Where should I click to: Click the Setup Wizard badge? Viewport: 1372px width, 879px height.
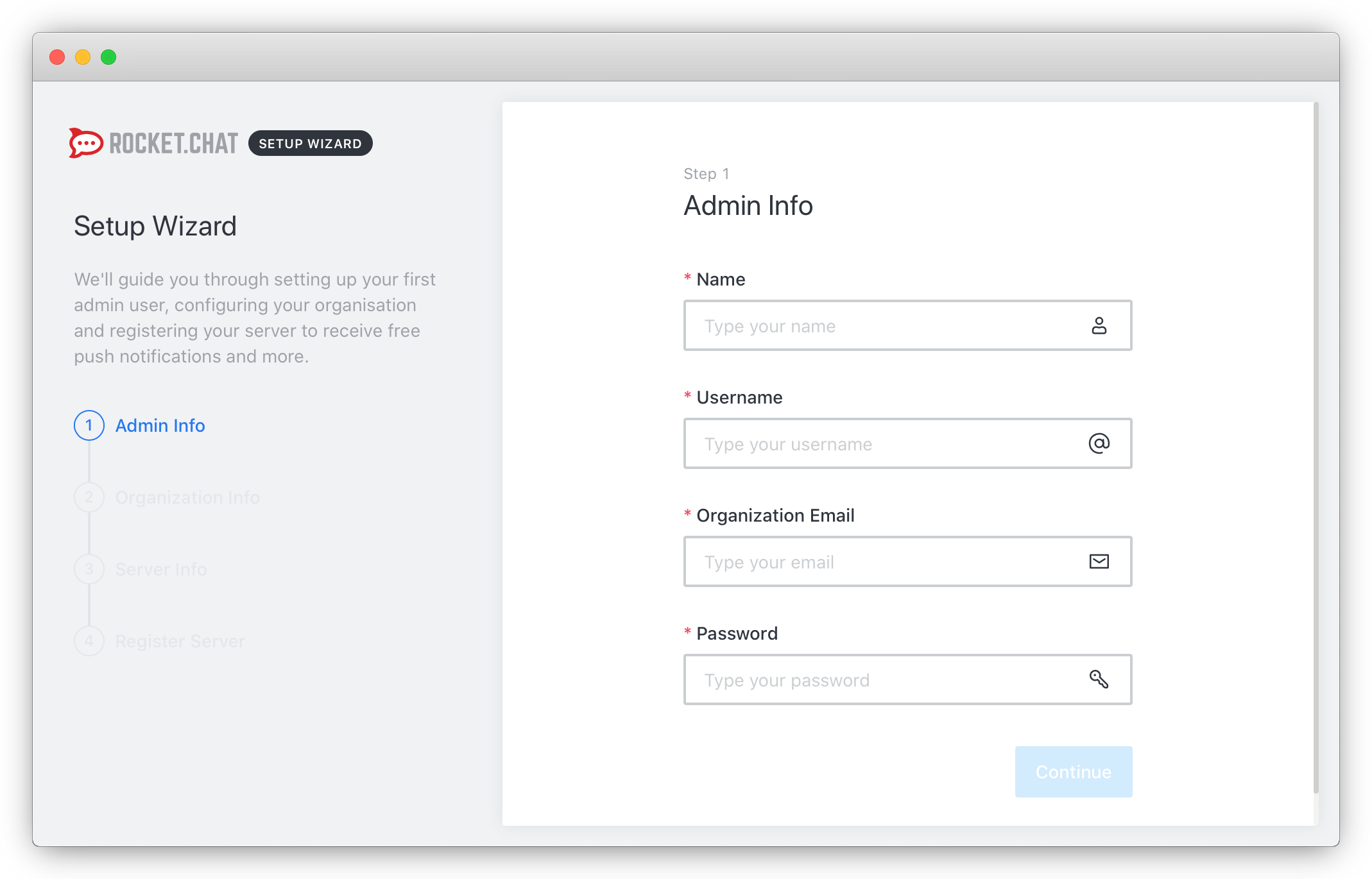pos(310,143)
